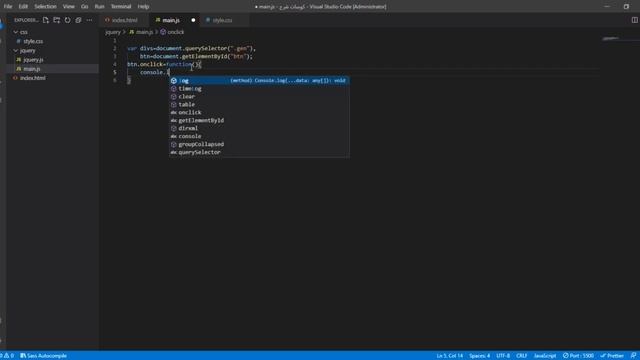Viewport: 640px width, 360px height.
Task: Click Prettier in status bar
Action: (612, 356)
